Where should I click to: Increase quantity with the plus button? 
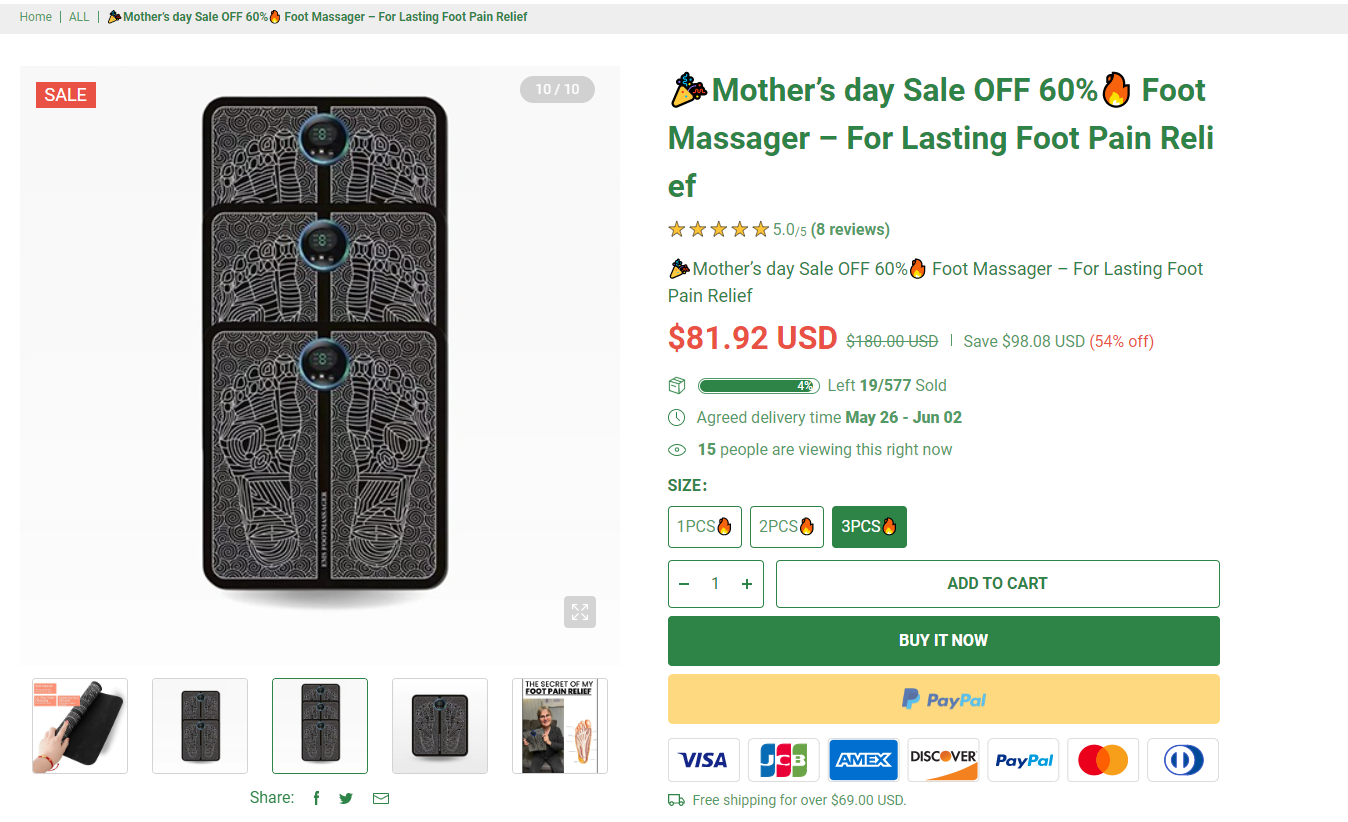[747, 584]
